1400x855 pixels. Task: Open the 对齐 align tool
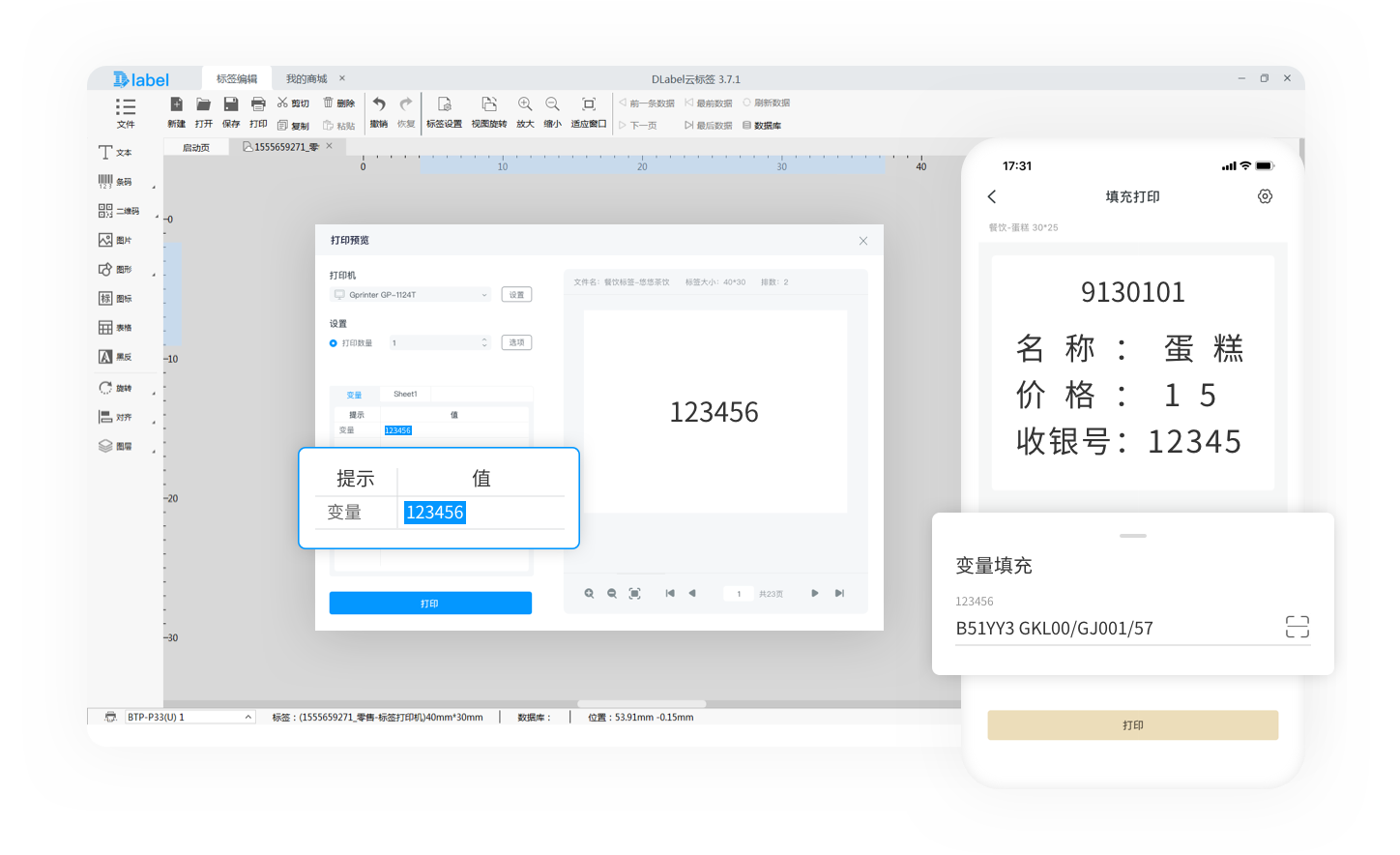pyautogui.click(x=115, y=418)
